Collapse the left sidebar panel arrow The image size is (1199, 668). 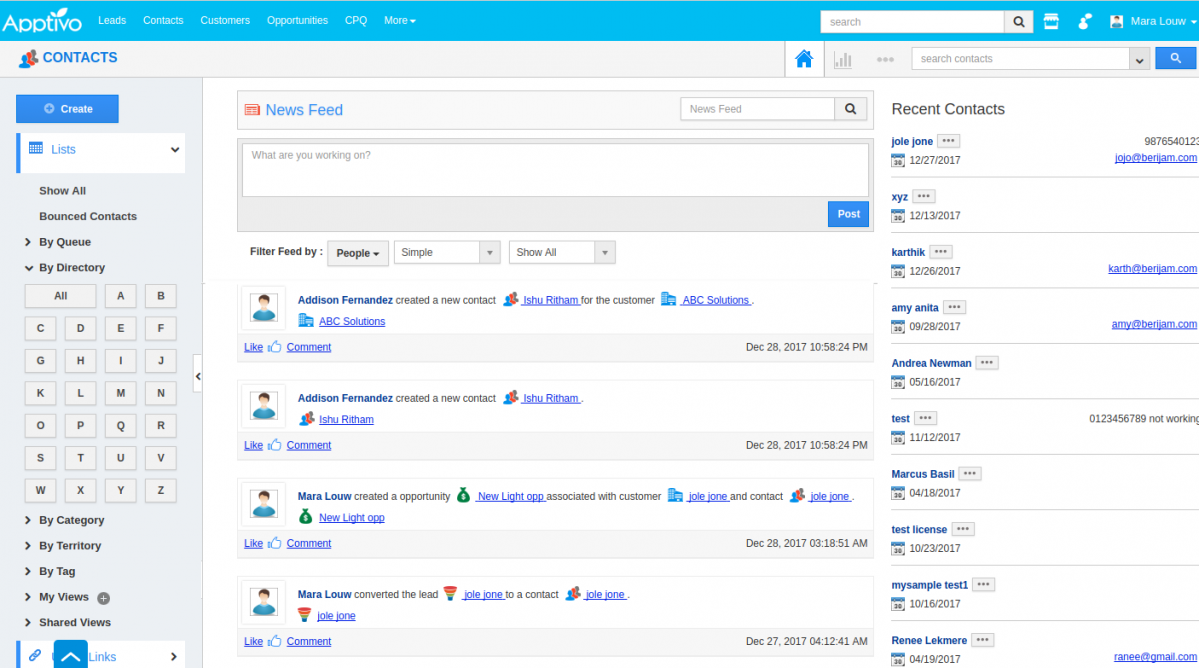[x=198, y=376]
